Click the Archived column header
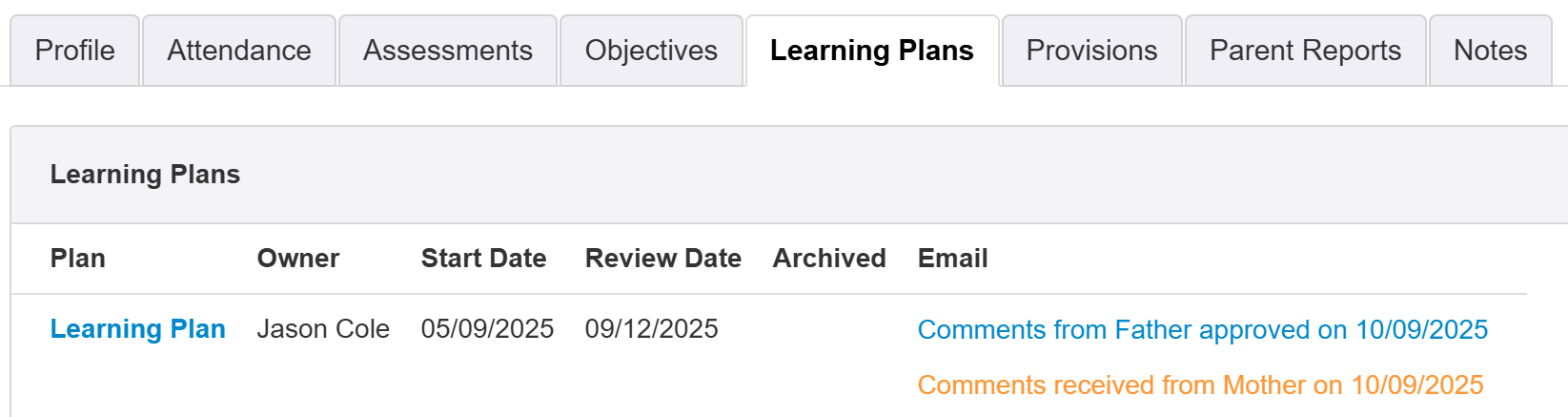 point(829,259)
